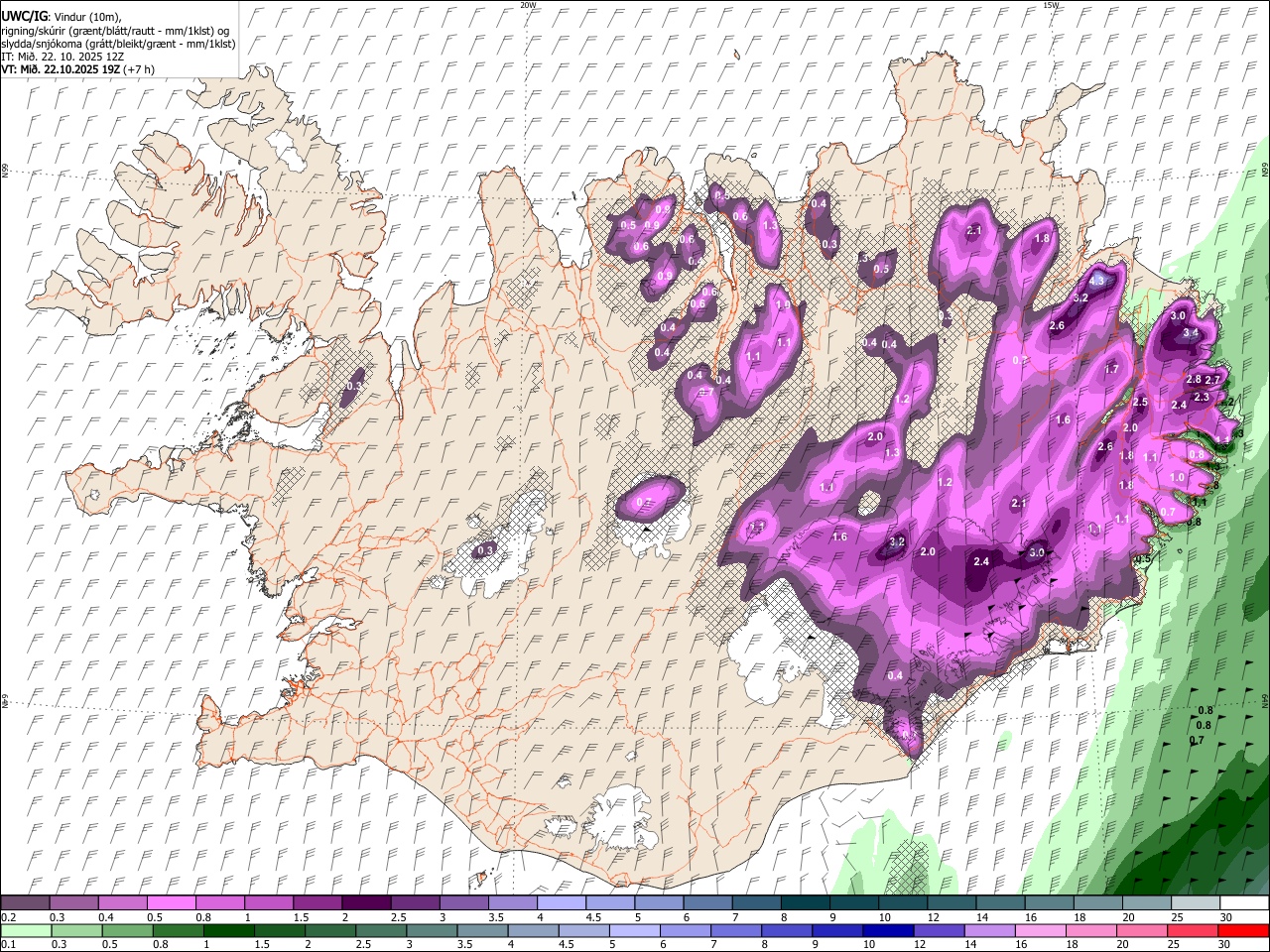Click the '2.7' value near the east coast
Screen dimensions: 1270x952
pos(1211,380)
